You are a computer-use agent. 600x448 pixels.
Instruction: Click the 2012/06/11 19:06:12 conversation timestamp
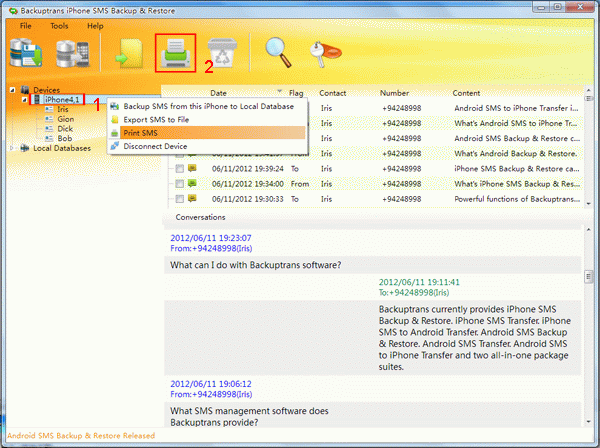(211, 384)
